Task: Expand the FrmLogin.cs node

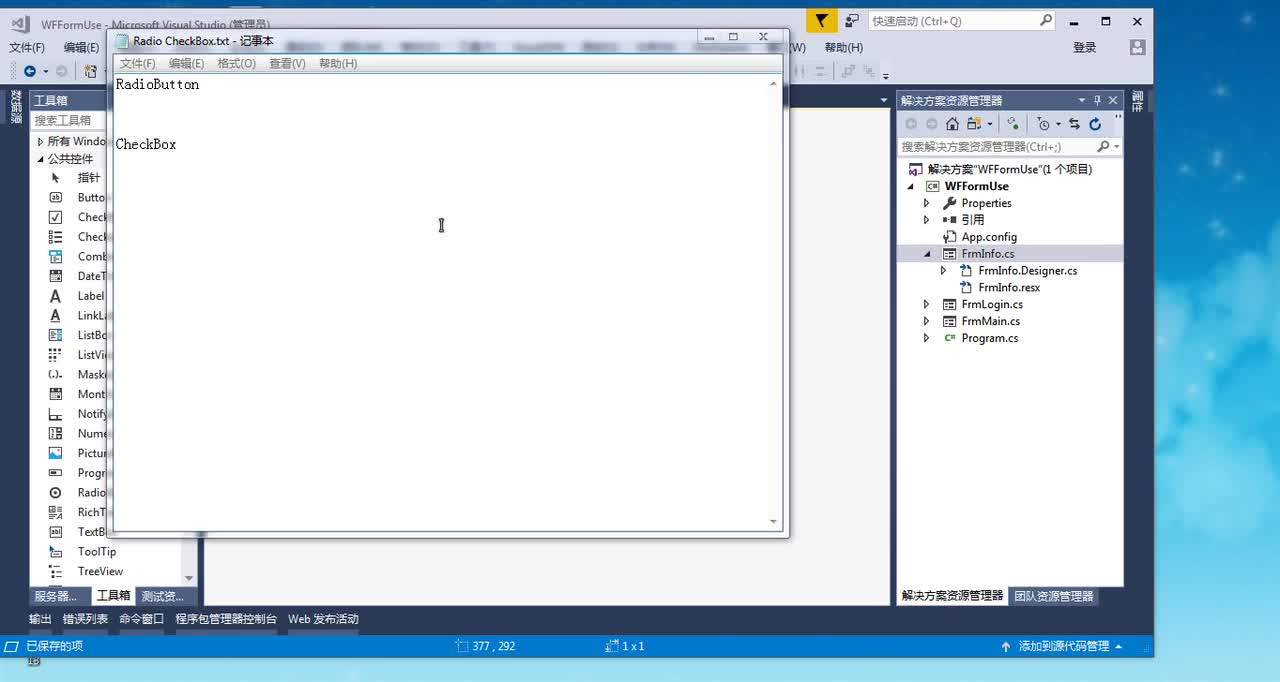Action: click(x=926, y=305)
